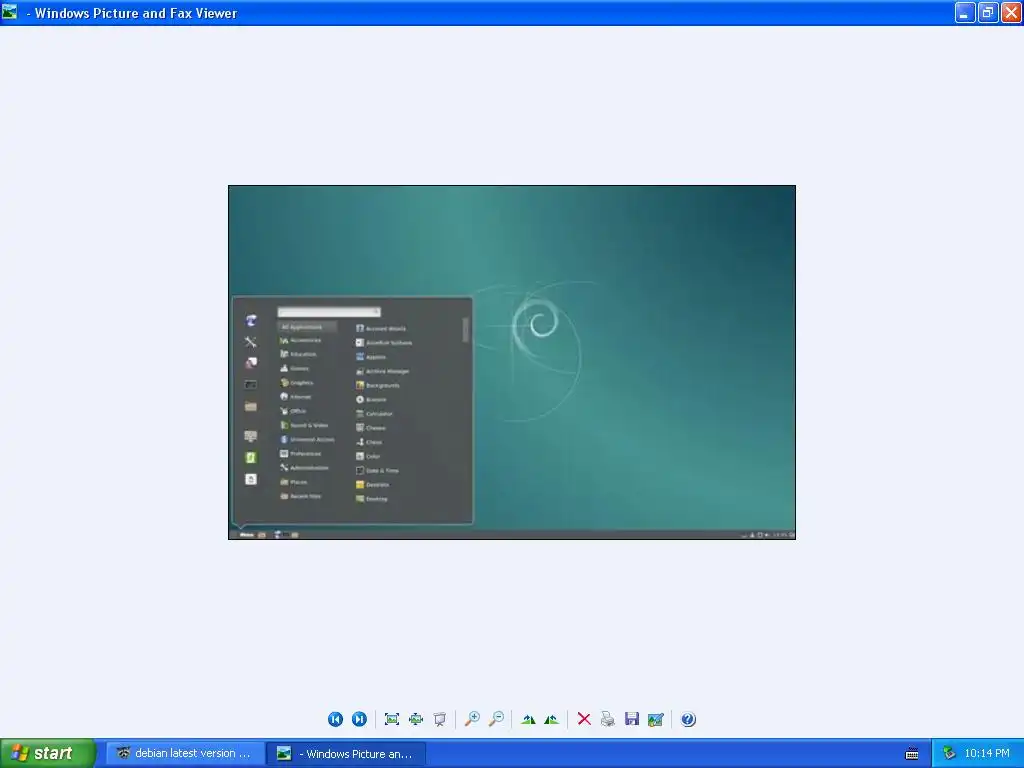Rotate the image clockwise

pos(528,719)
